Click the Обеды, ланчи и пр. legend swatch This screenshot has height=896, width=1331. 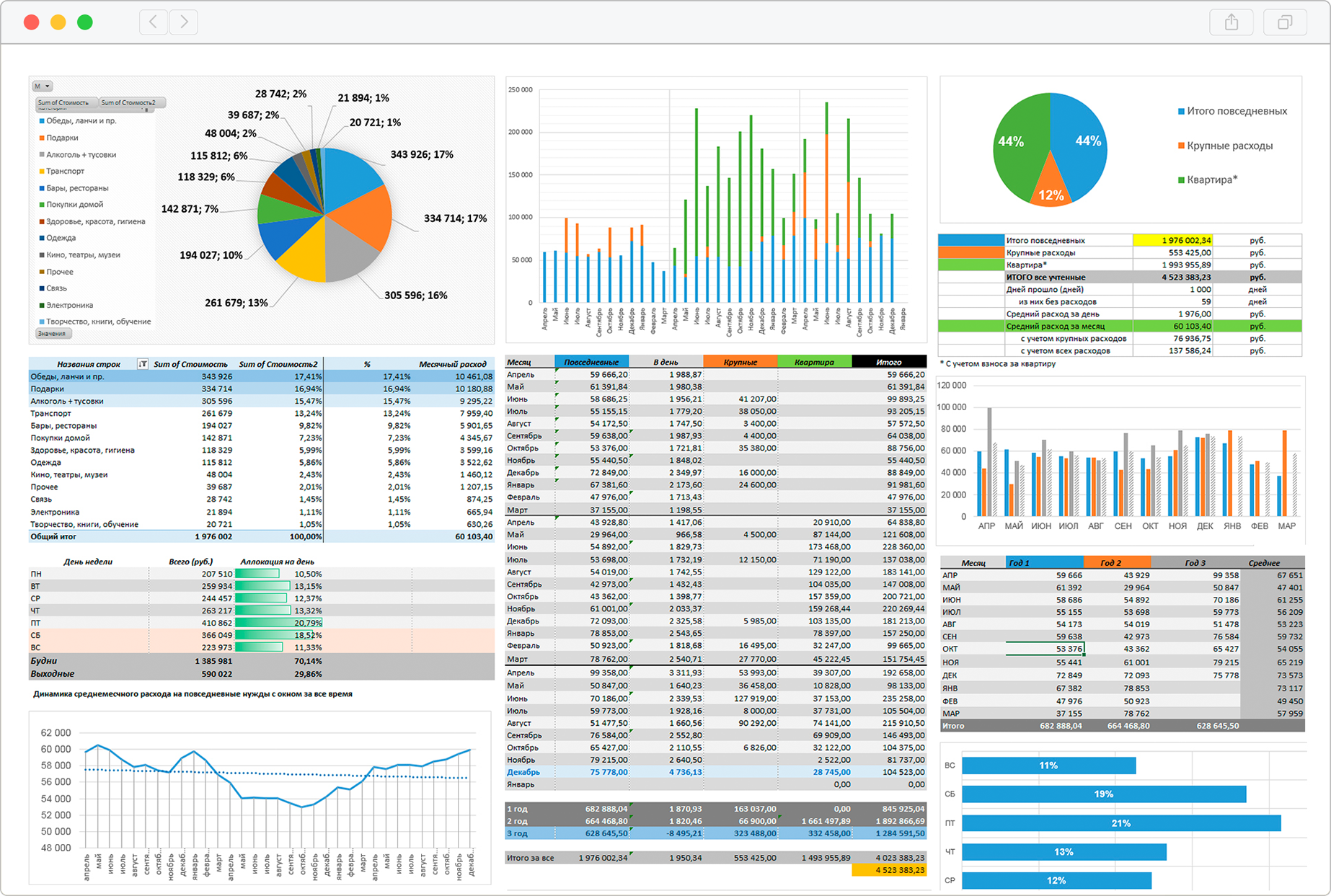(x=42, y=121)
